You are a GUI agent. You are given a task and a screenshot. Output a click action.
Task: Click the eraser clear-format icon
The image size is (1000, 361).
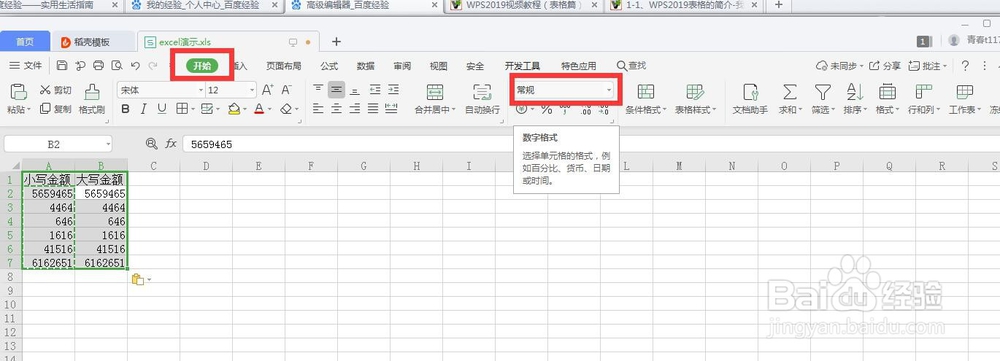click(286, 109)
